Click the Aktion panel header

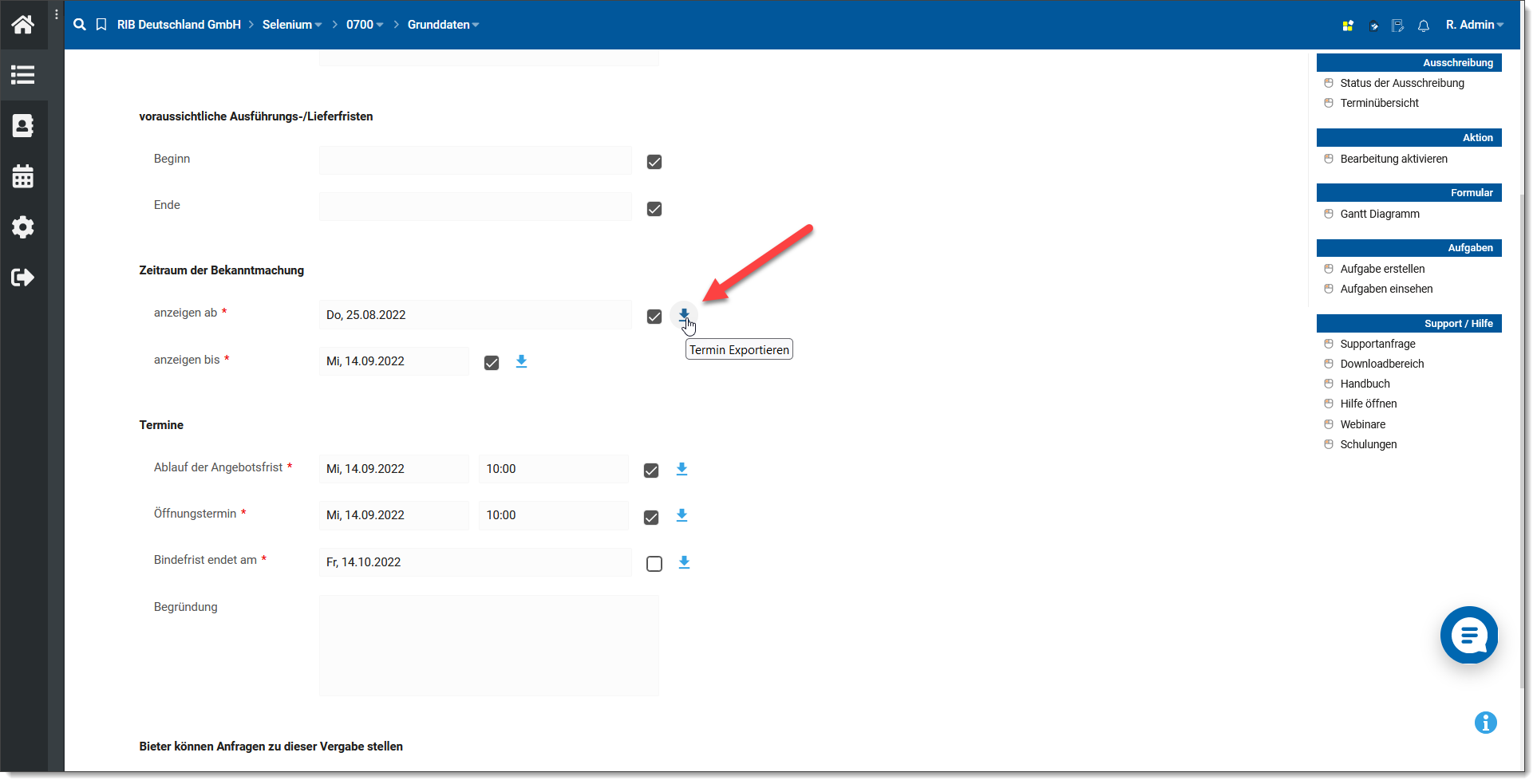pyautogui.click(x=1409, y=137)
